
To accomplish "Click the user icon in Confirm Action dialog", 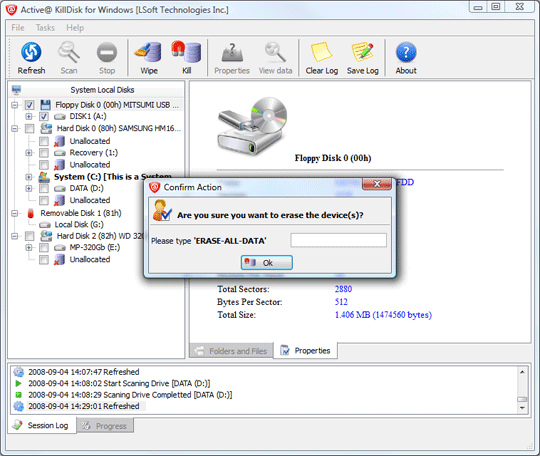I will 162,210.
